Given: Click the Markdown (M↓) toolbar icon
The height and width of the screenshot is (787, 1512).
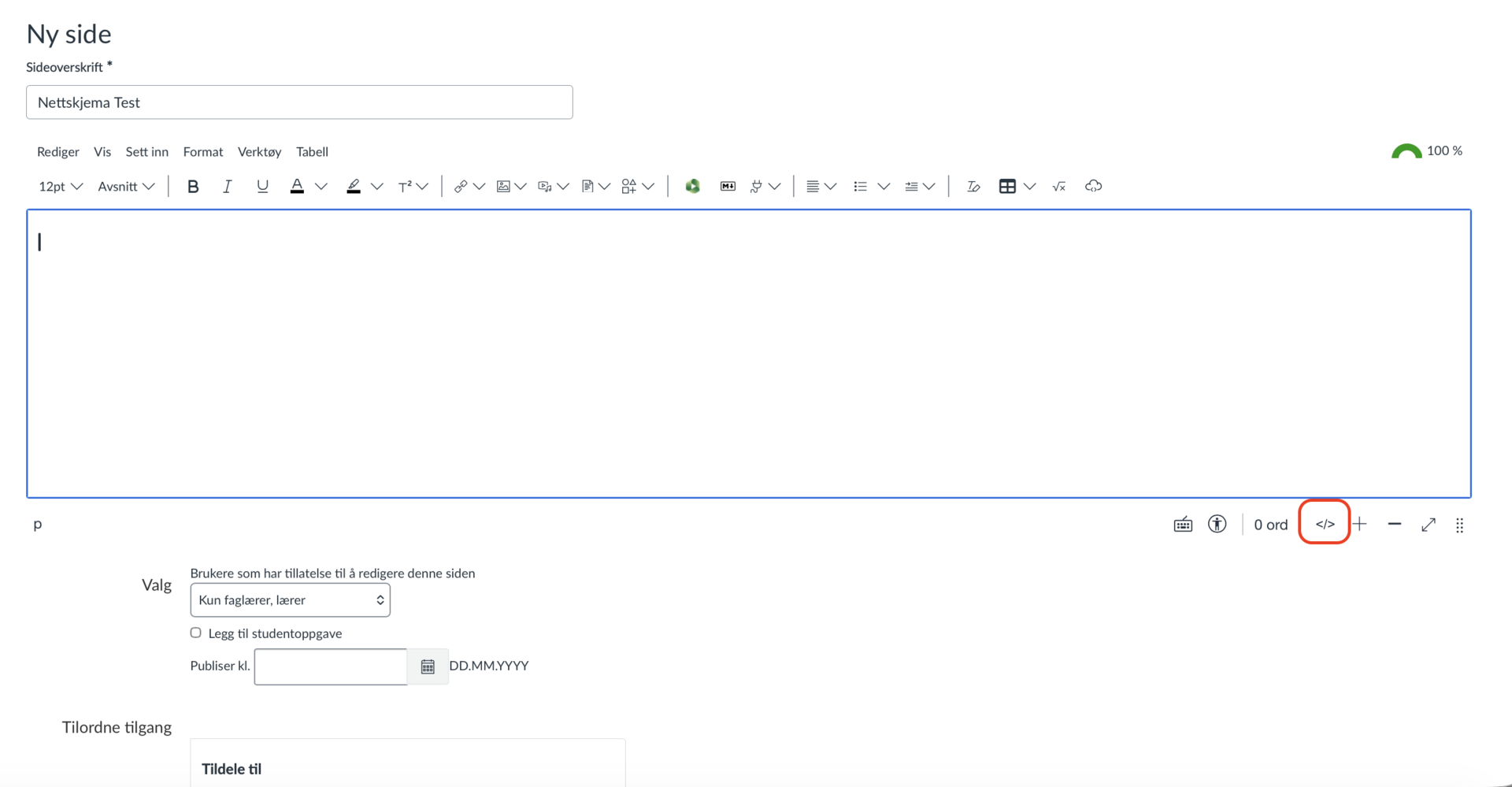Looking at the screenshot, I should click(x=728, y=187).
